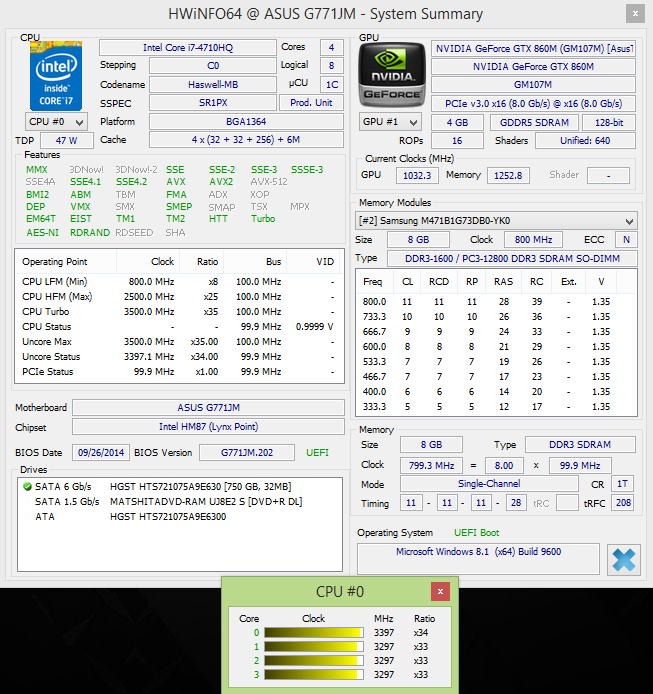Click the DDR3-1600 memory type field
This screenshot has height=694, width=653.
click(512, 258)
